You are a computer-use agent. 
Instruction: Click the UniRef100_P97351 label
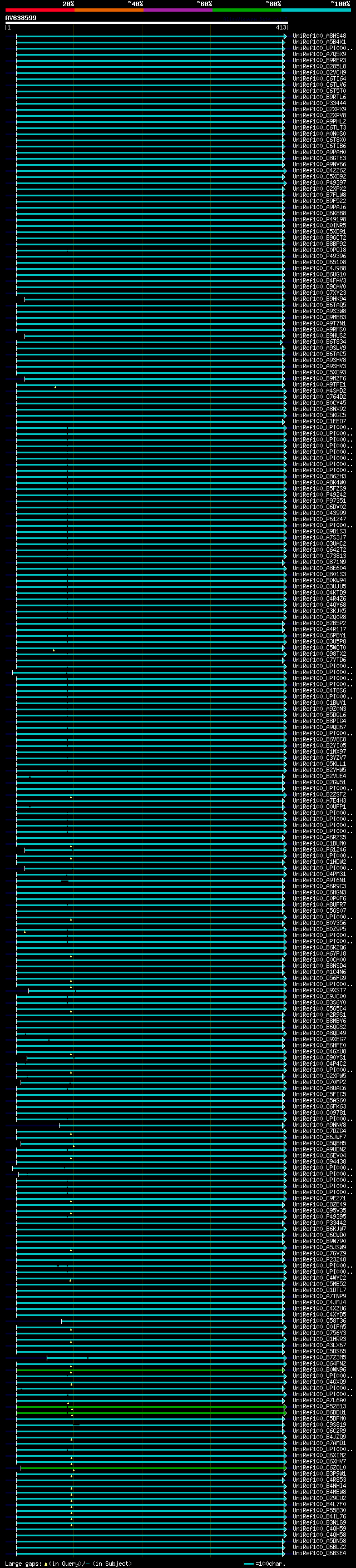(319, 501)
